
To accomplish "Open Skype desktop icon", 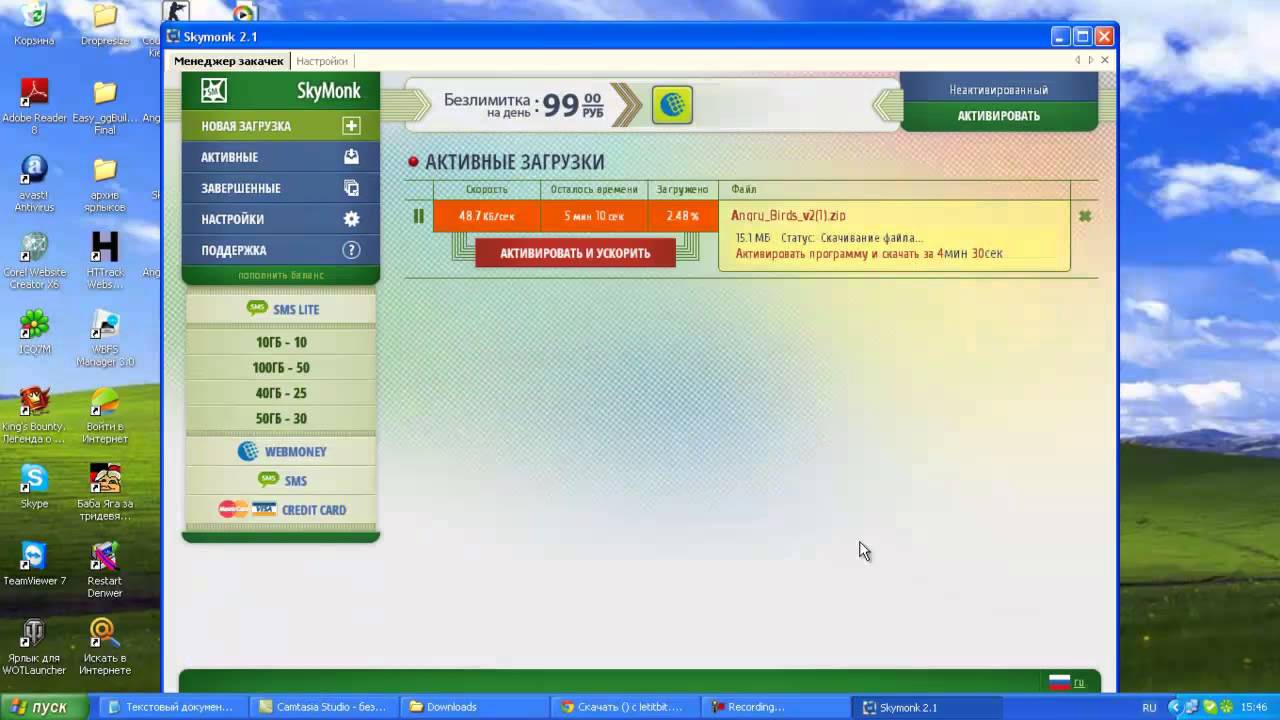I will pyautogui.click(x=34, y=487).
